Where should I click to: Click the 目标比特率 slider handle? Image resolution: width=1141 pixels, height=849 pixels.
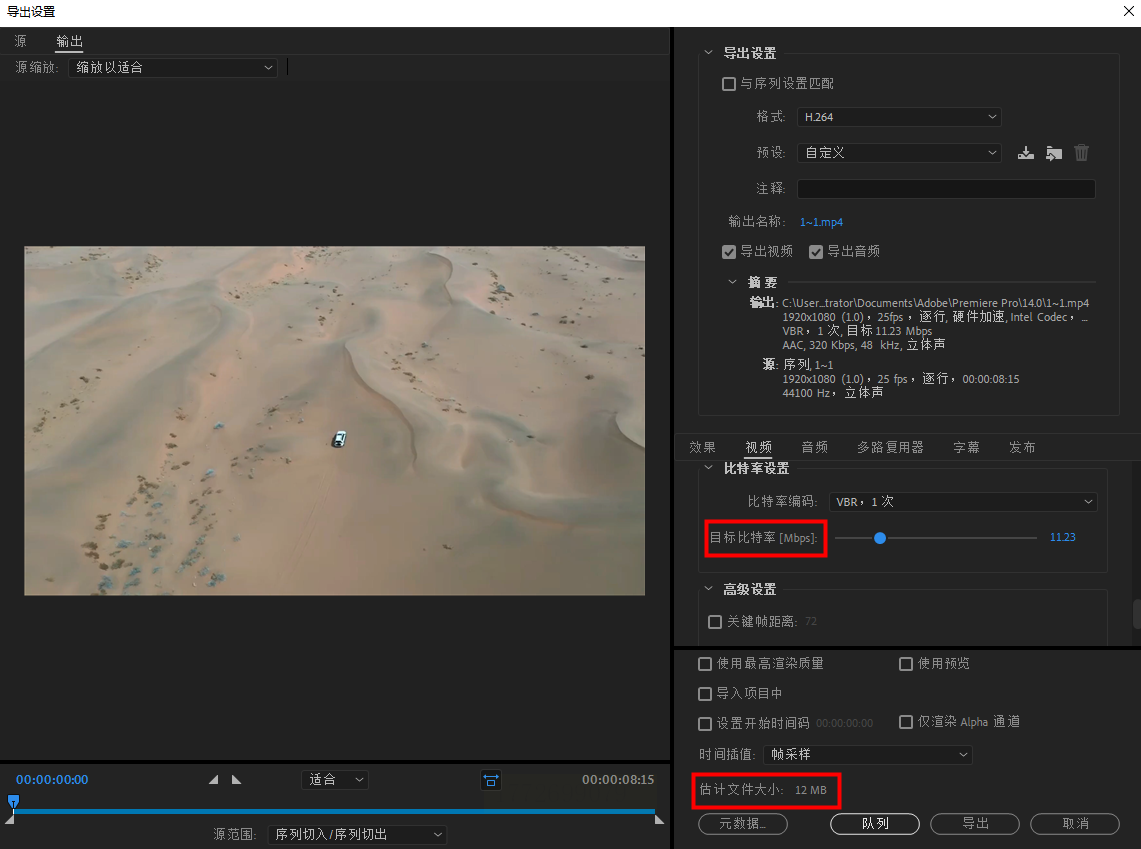880,538
